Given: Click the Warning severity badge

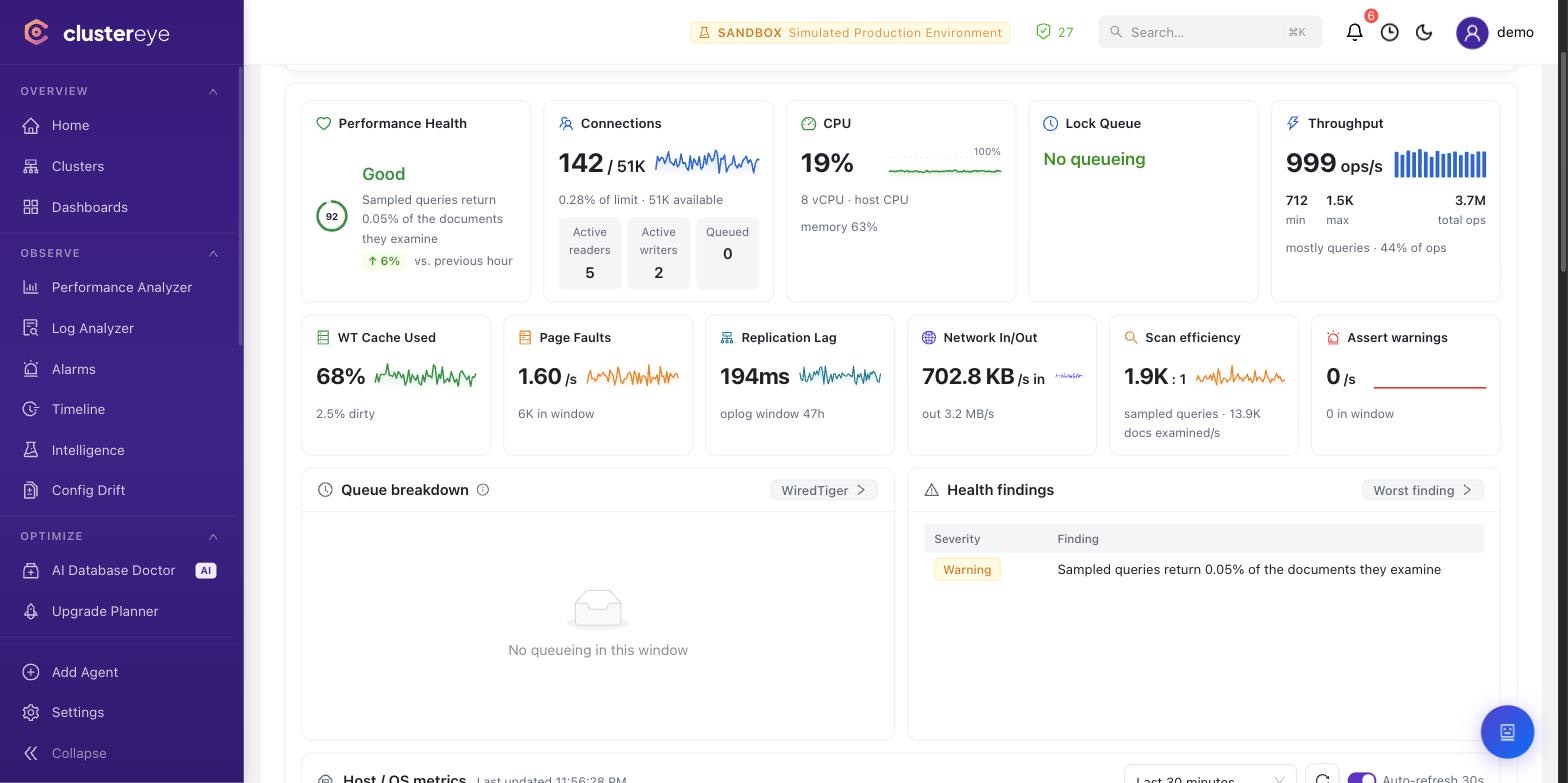Looking at the screenshot, I should [x=967, y=569].
